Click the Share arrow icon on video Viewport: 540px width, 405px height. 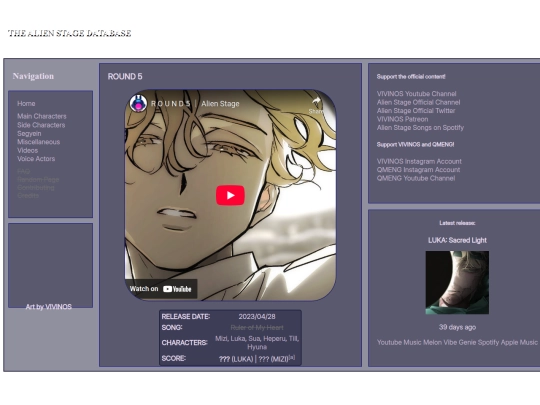click(316, 101)
